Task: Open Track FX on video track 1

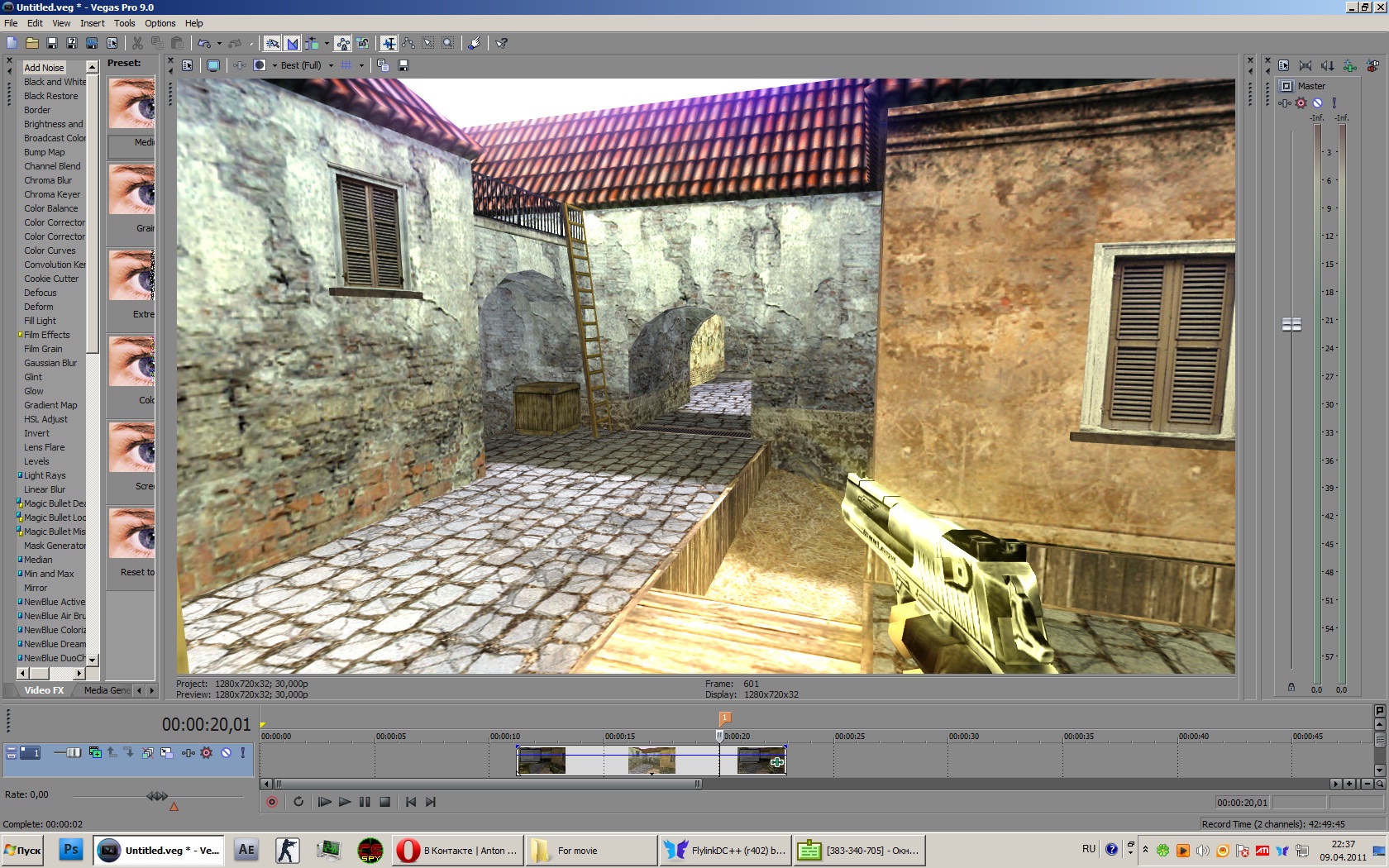Action: 189,752
